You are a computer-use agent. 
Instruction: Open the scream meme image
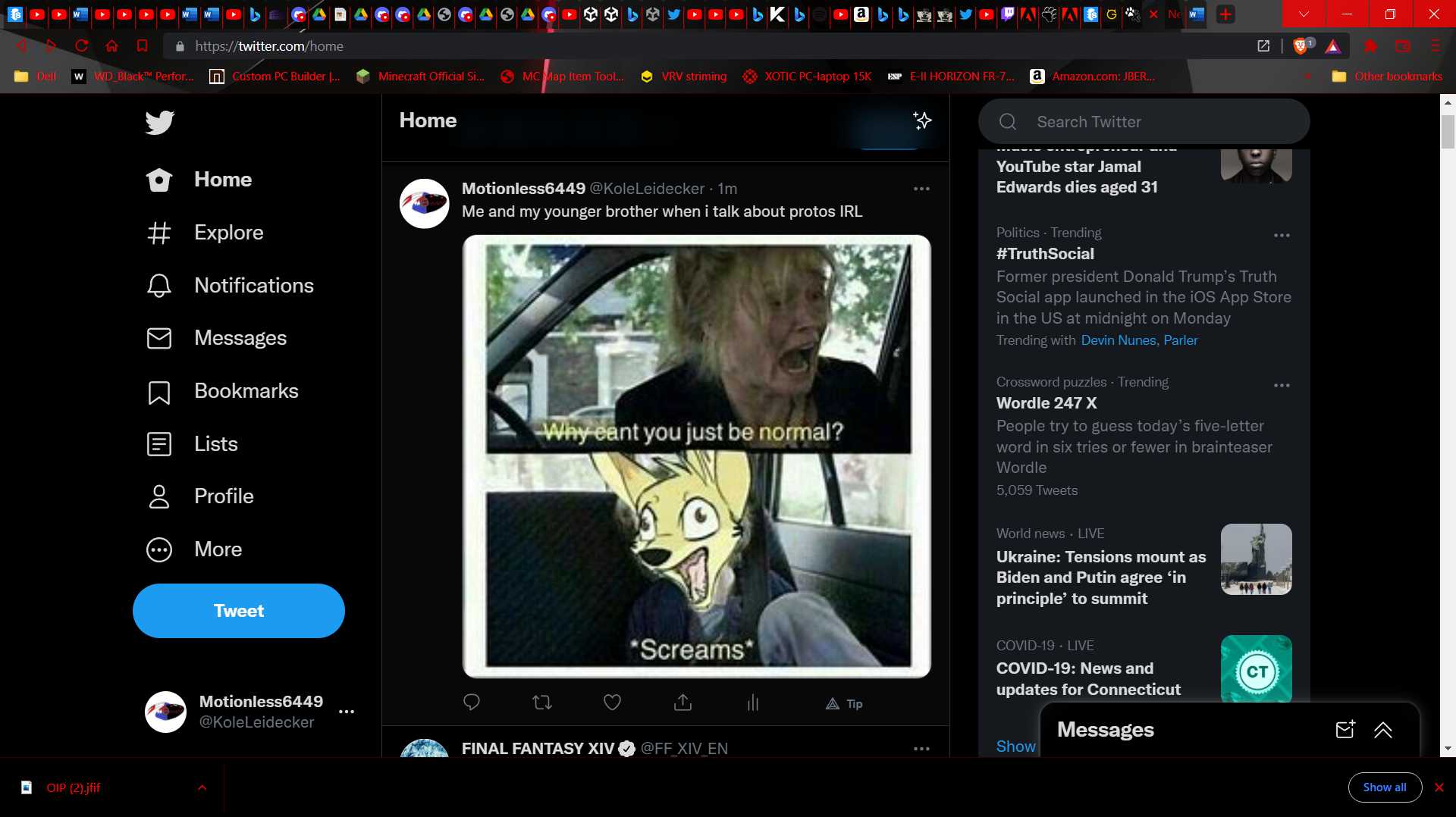696,456
